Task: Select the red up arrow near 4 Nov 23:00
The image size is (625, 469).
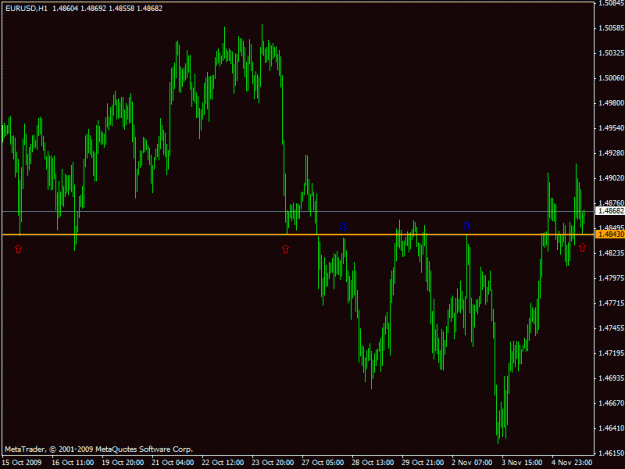Action: [582, 248]
